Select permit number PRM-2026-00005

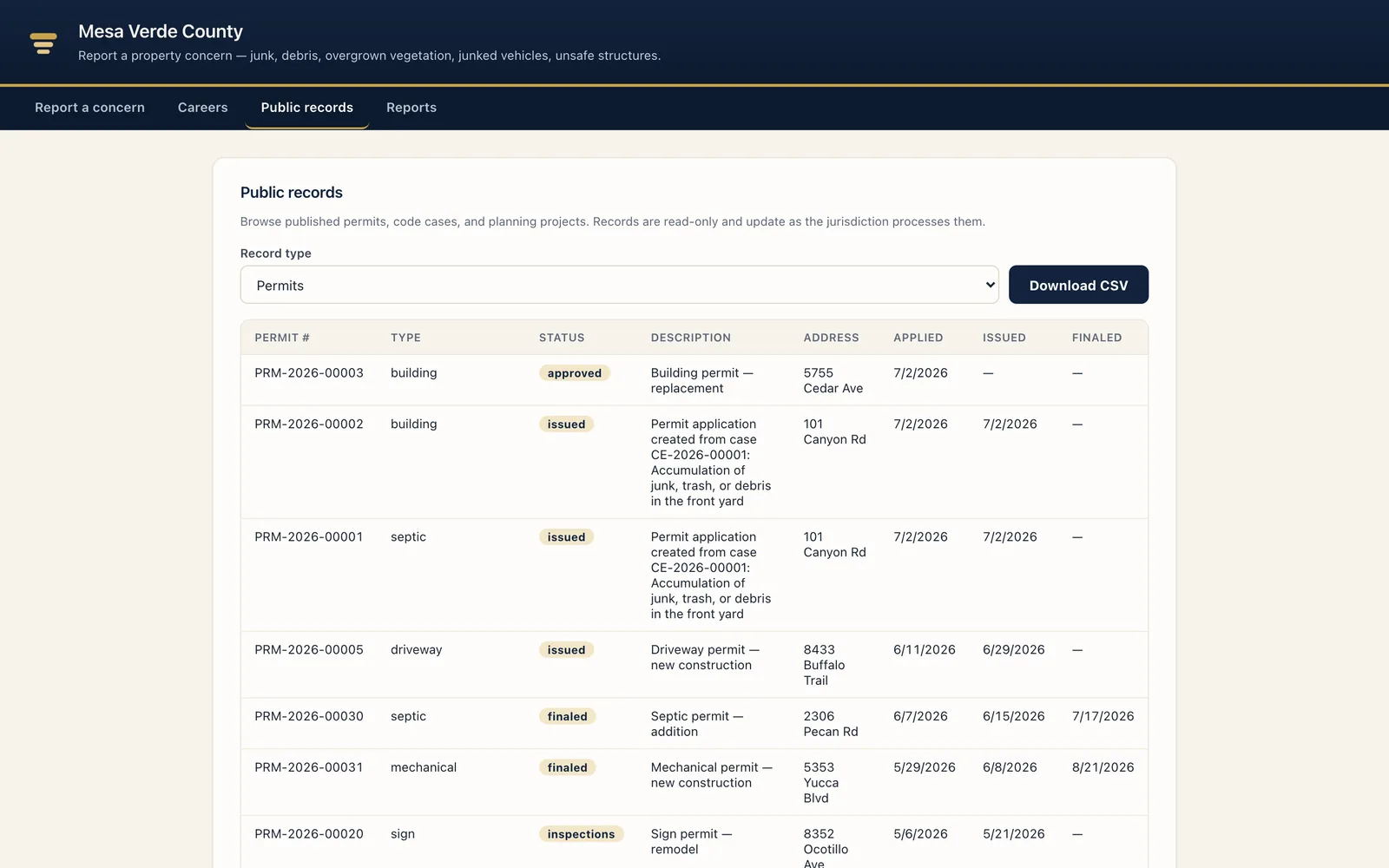coord(309,650)
